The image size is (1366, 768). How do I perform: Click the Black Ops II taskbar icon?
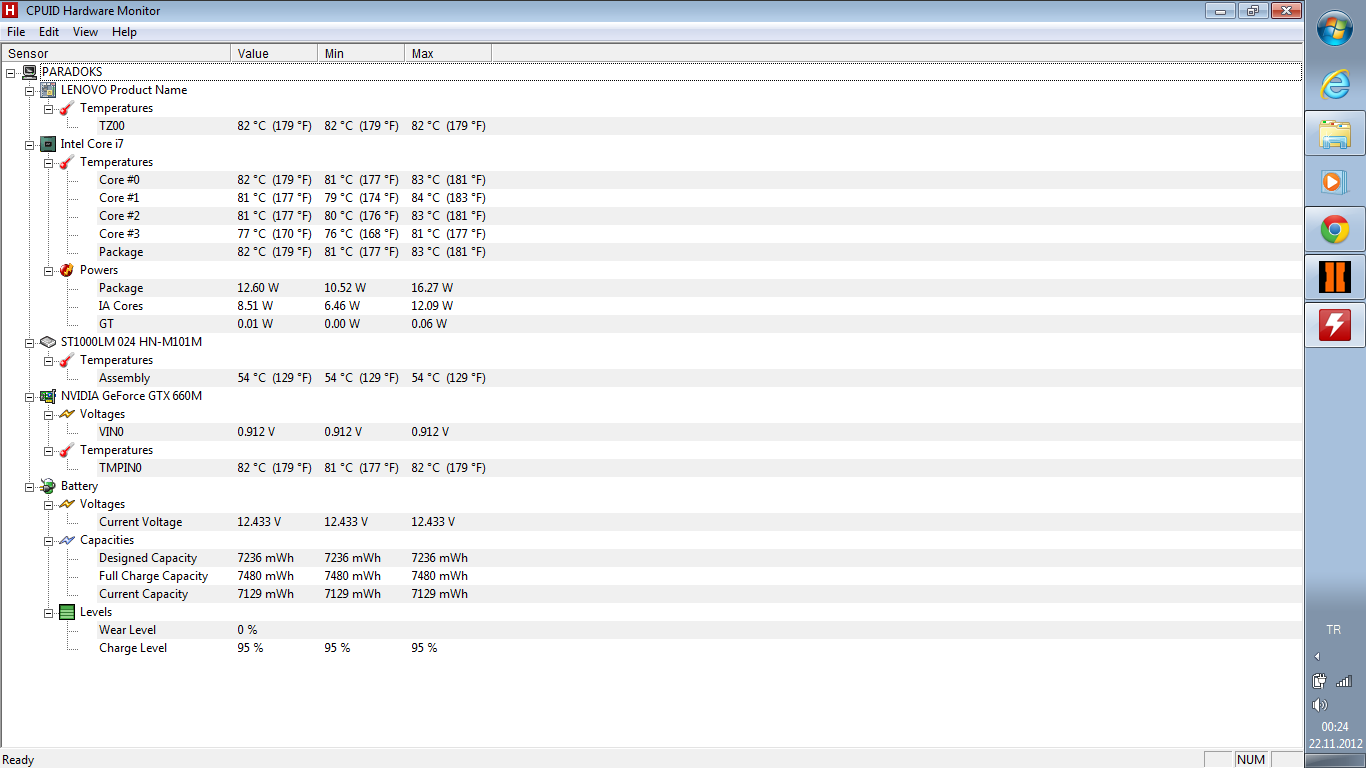coord(1335,277)
